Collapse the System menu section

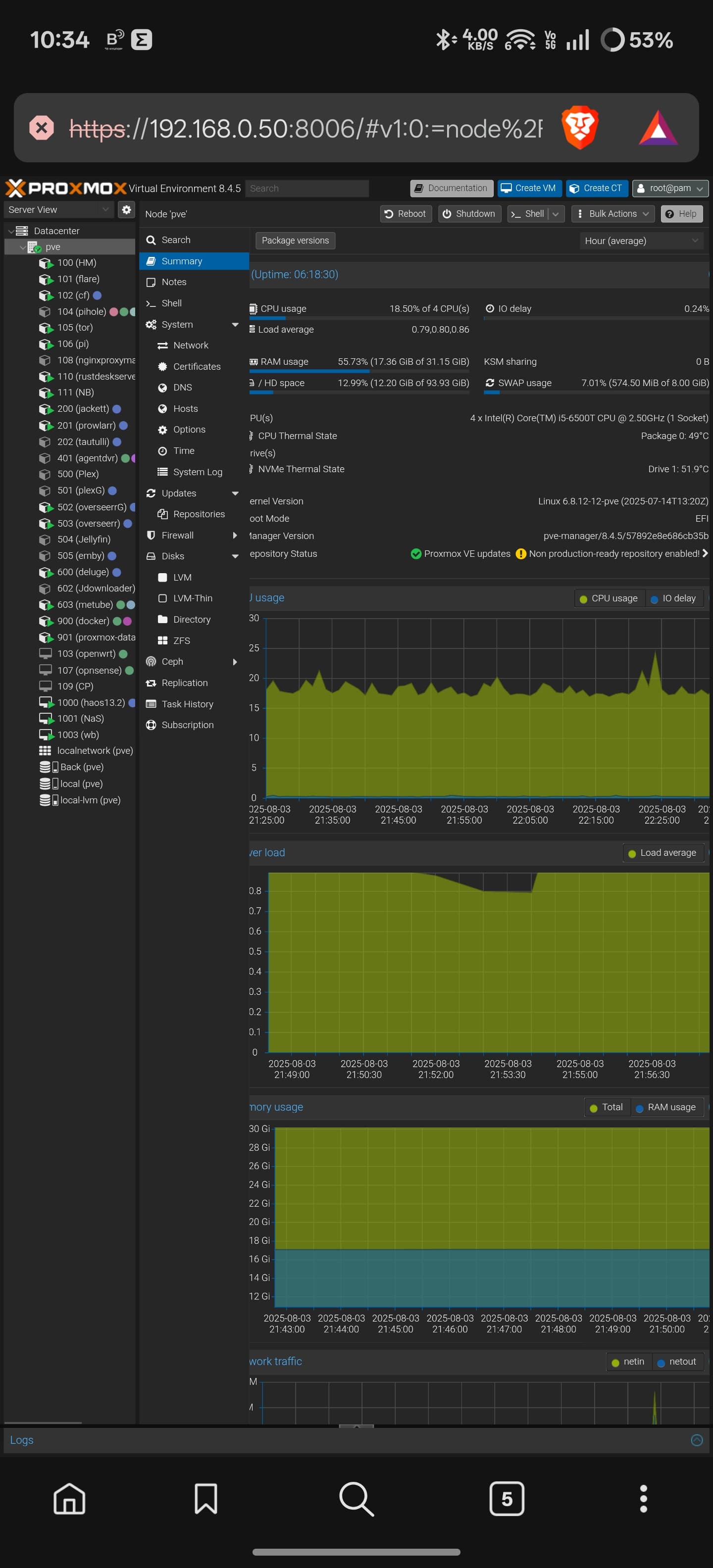point(235,324)
